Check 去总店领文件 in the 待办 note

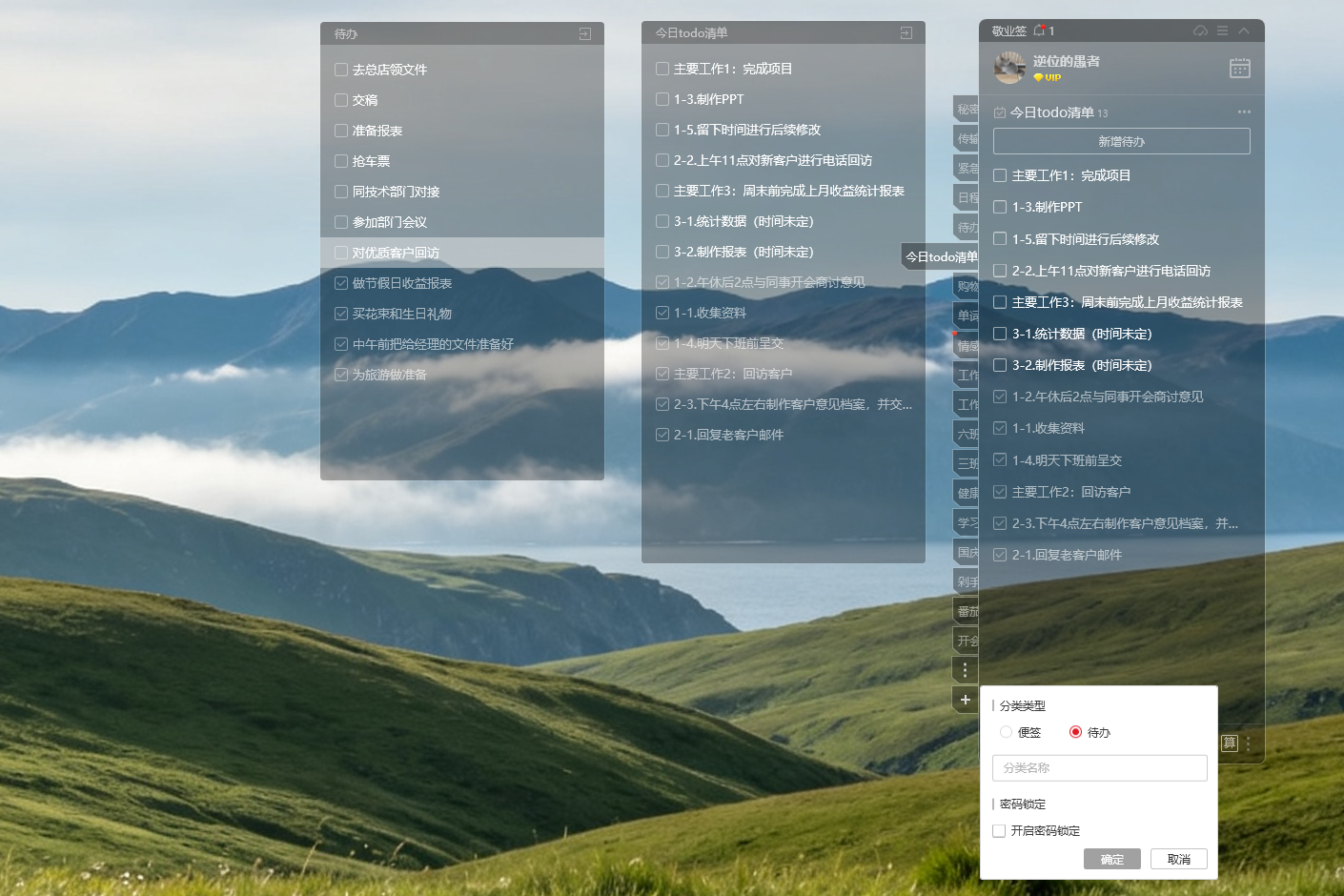[x=341, y=70]
